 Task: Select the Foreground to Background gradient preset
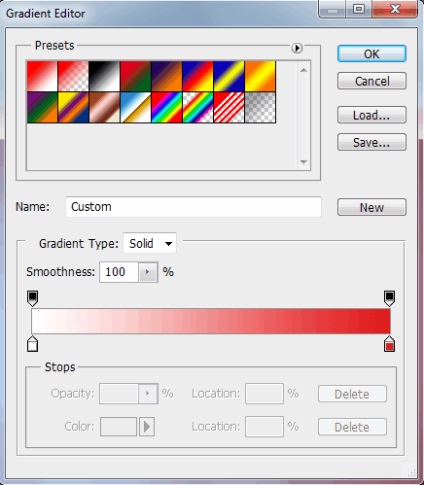42,76
